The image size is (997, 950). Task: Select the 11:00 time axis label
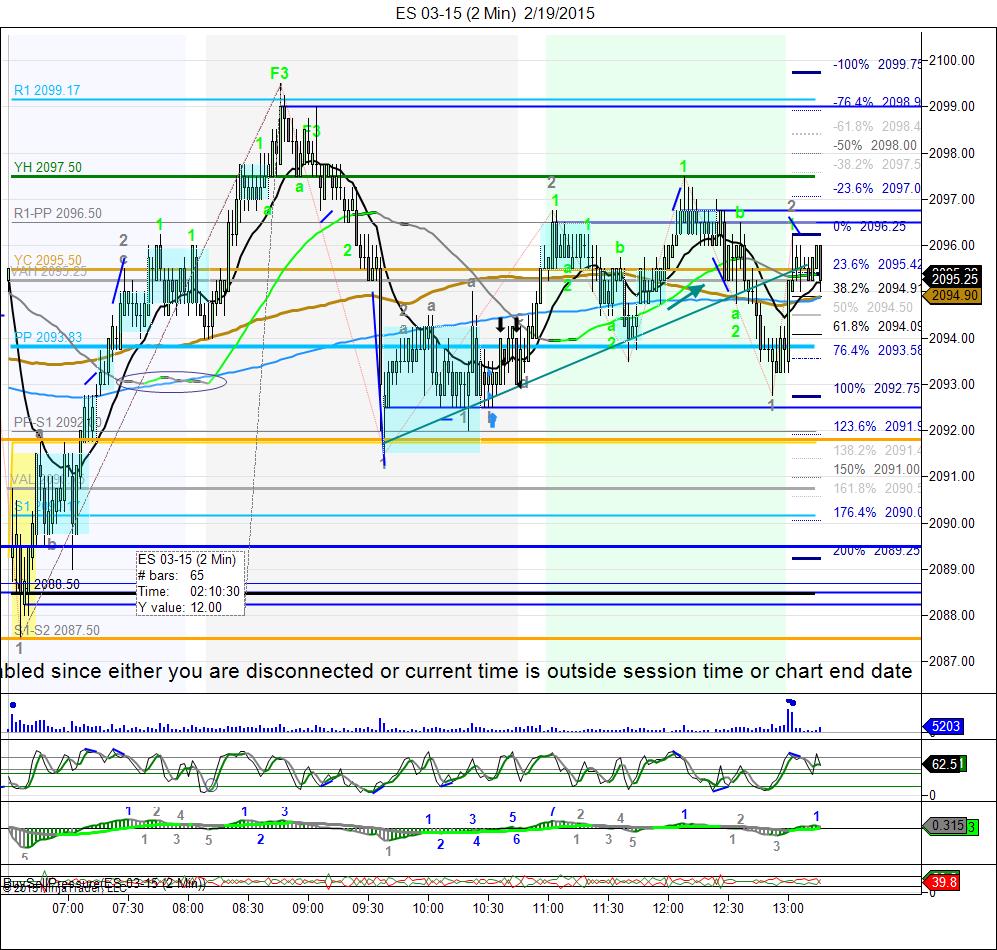click(547, 908)
